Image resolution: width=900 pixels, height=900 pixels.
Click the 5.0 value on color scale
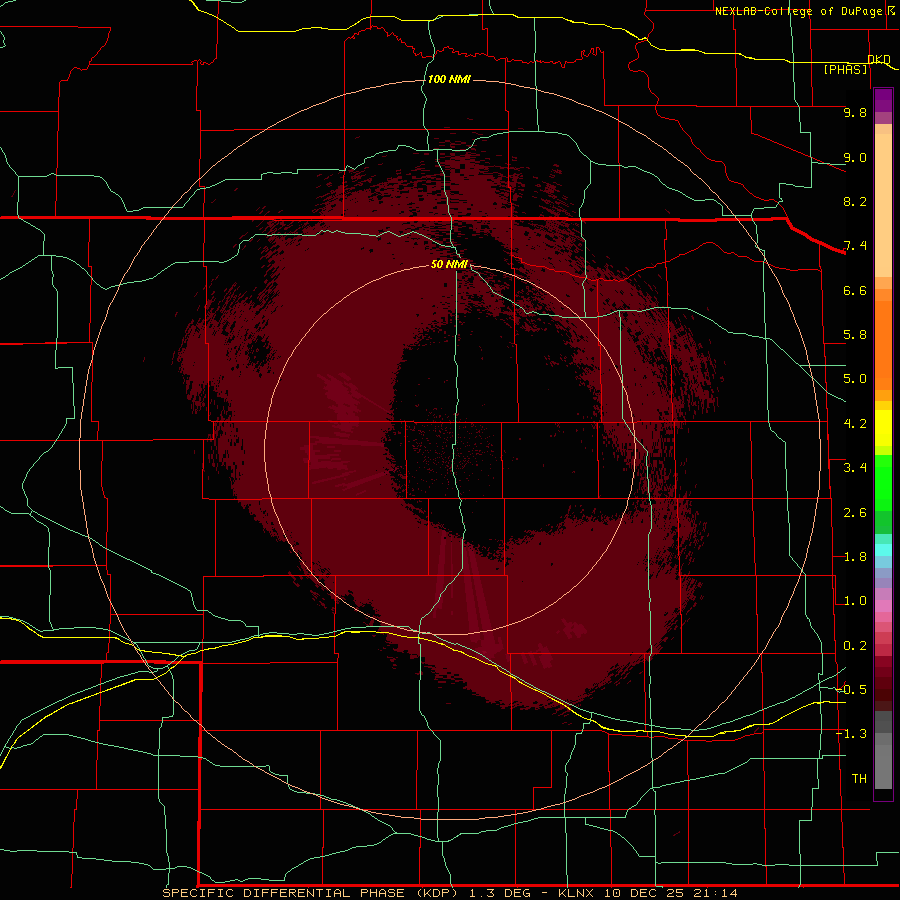coord(855,379)
